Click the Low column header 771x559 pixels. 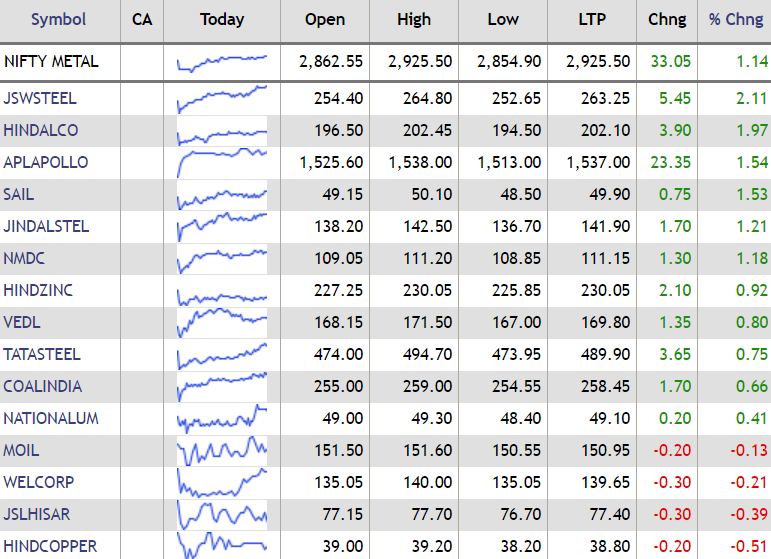point(503,20)
